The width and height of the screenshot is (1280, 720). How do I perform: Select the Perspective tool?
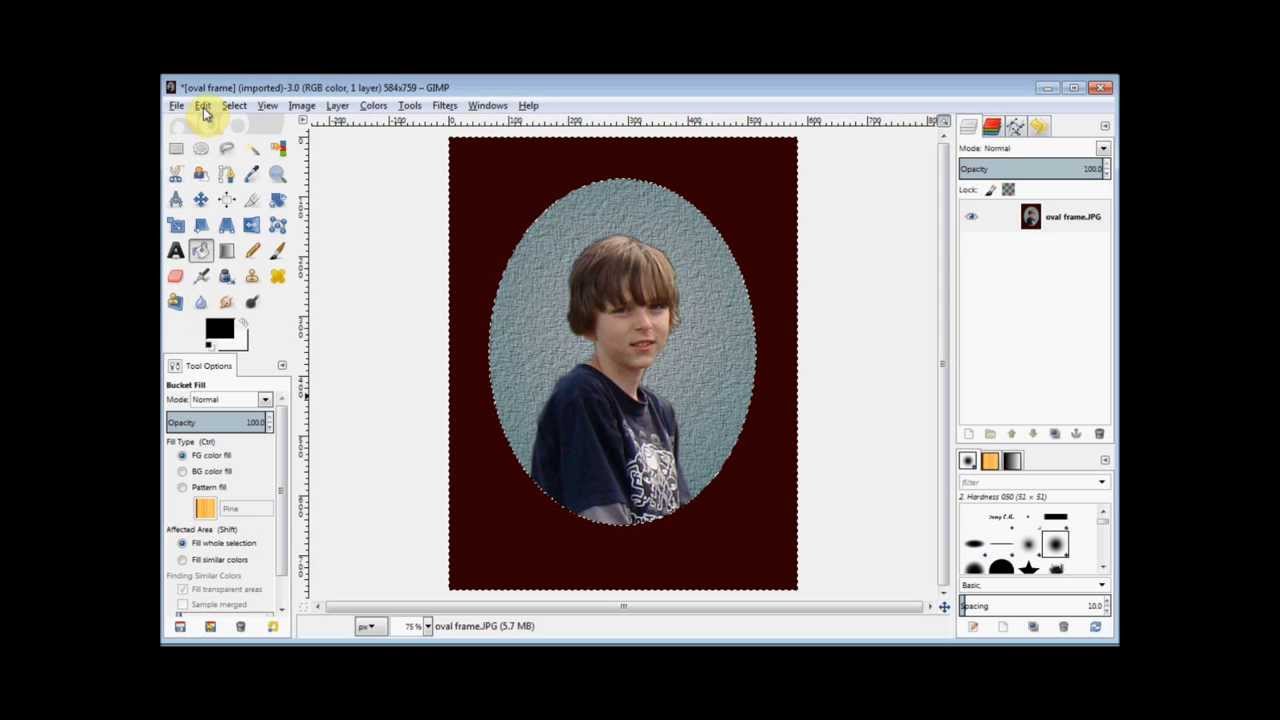pyautogui.click(x=227, y=226)
